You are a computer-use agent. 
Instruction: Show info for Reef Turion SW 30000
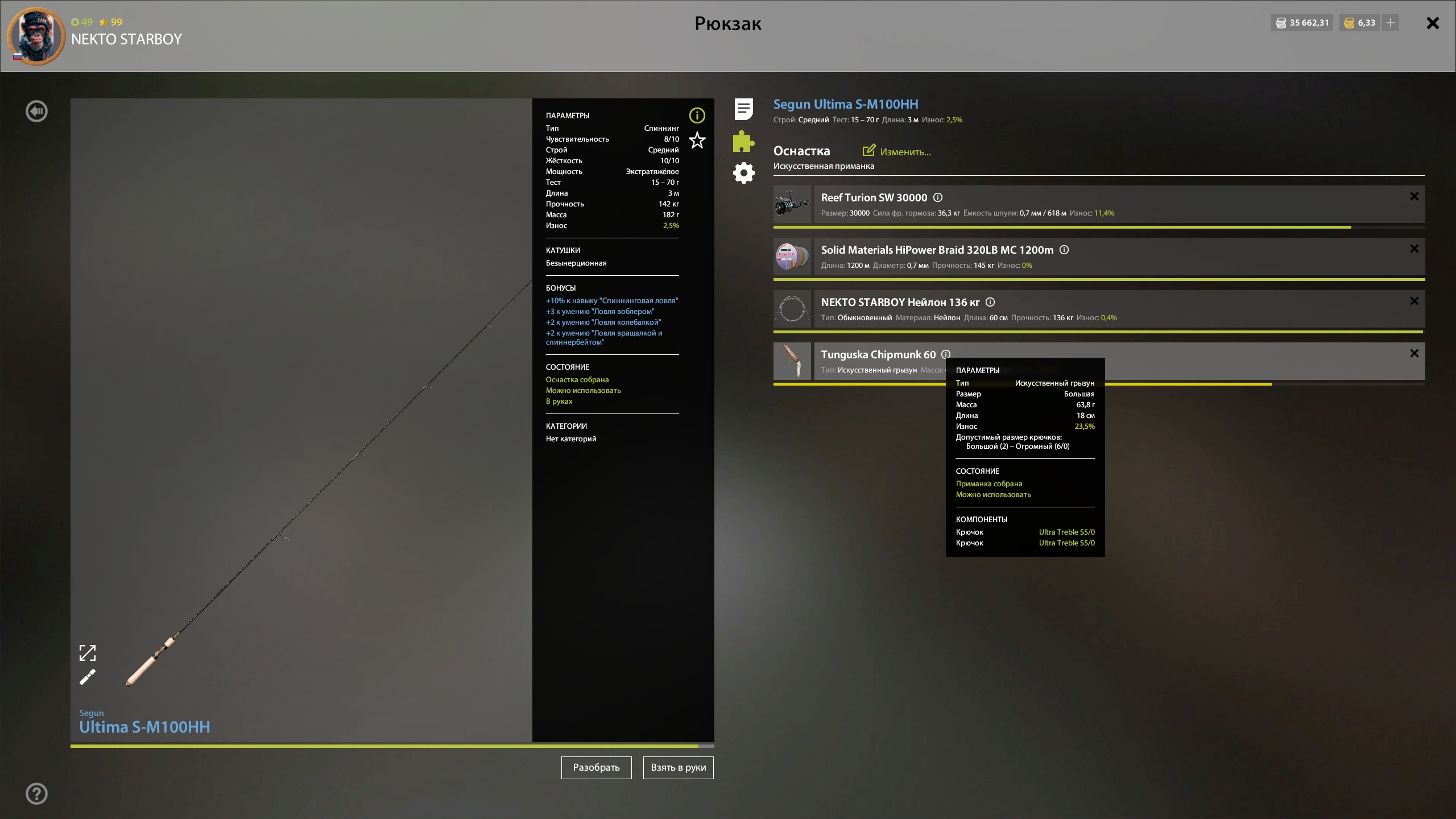pyautogui.click(x=938, y=197)
